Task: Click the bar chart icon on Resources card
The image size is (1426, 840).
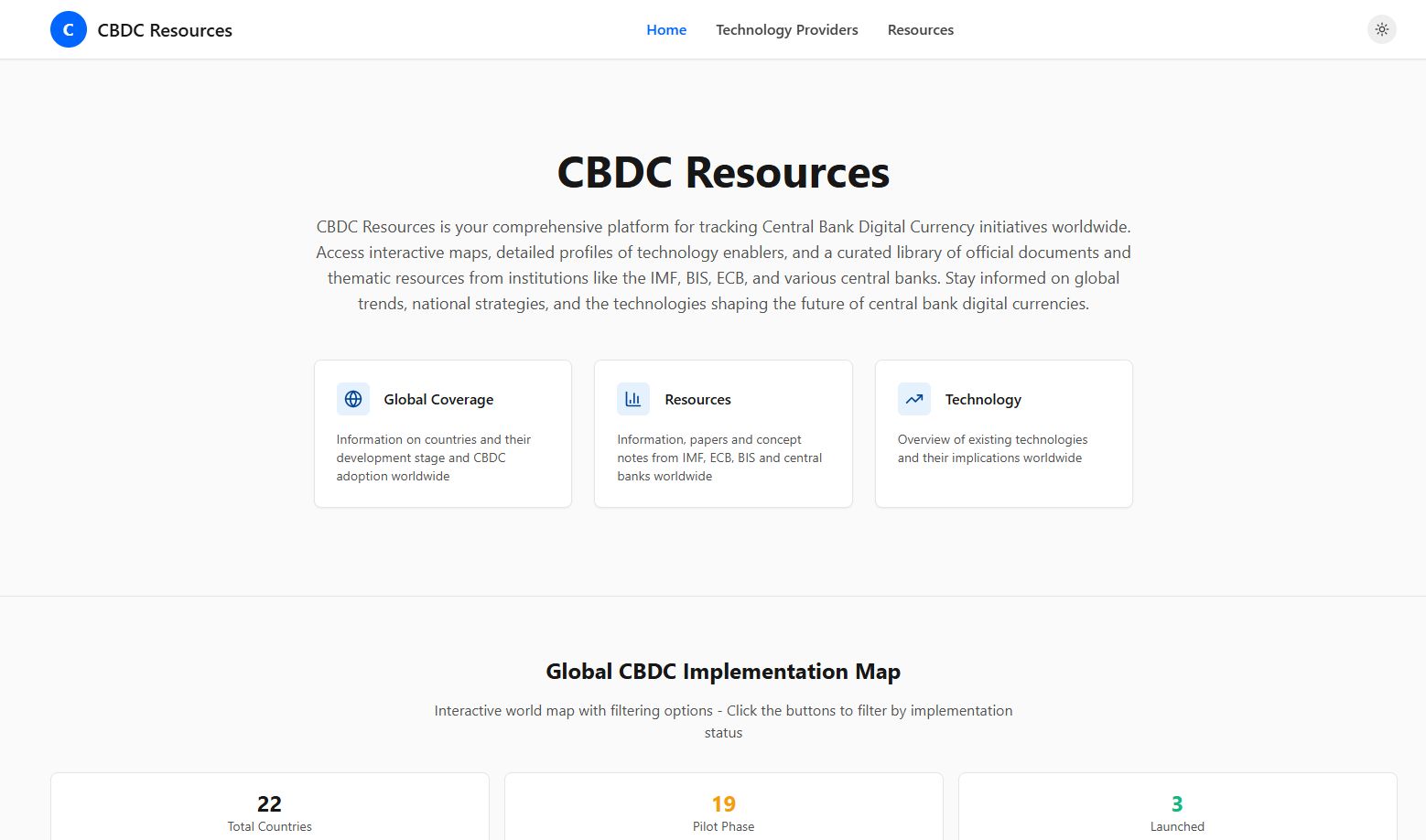Action: click(632, 399)
